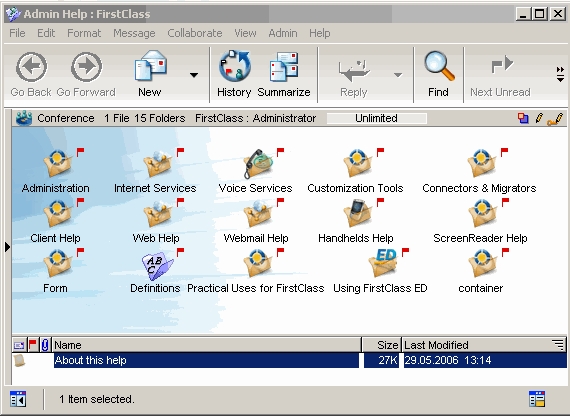Image resolution: width=570 pixels, height=416 pixels.
Task: Select the About this help file row
Action: pos(289,360)
